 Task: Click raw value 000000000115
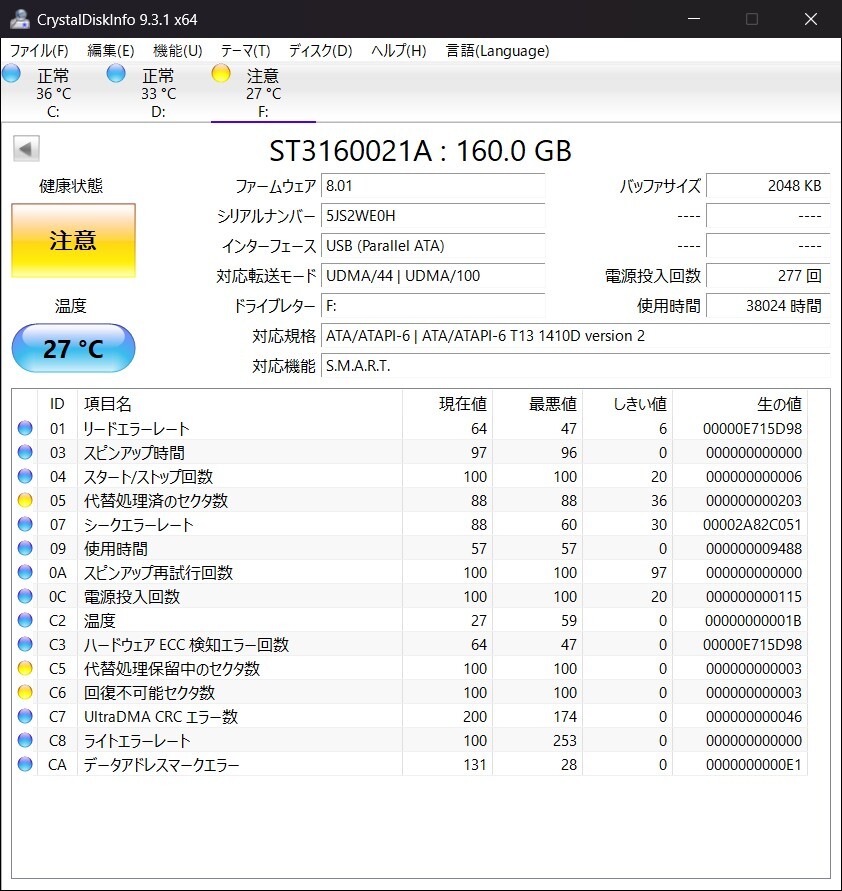[753, 597]
